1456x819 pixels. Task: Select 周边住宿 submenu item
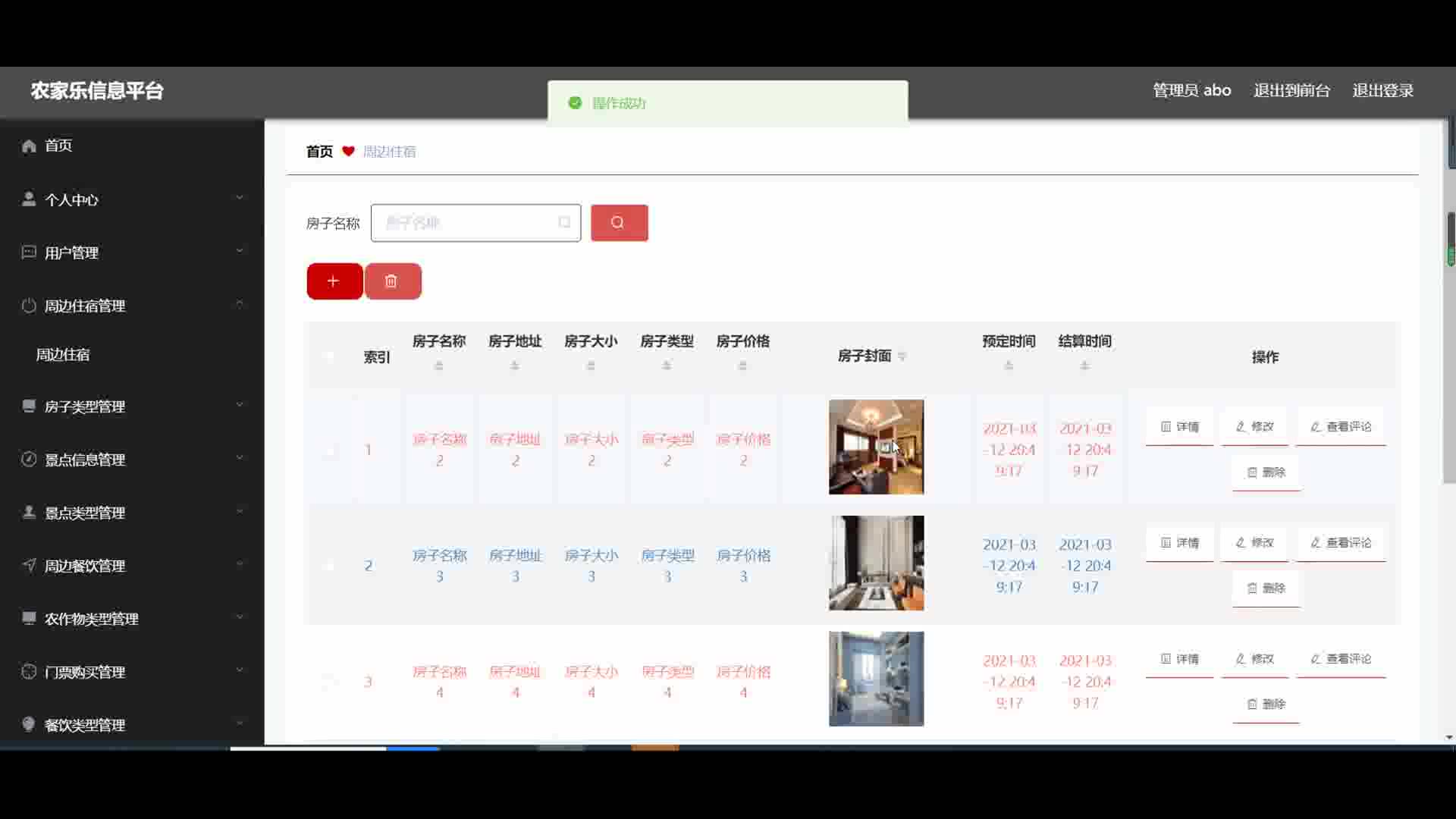tap(63, 355)
